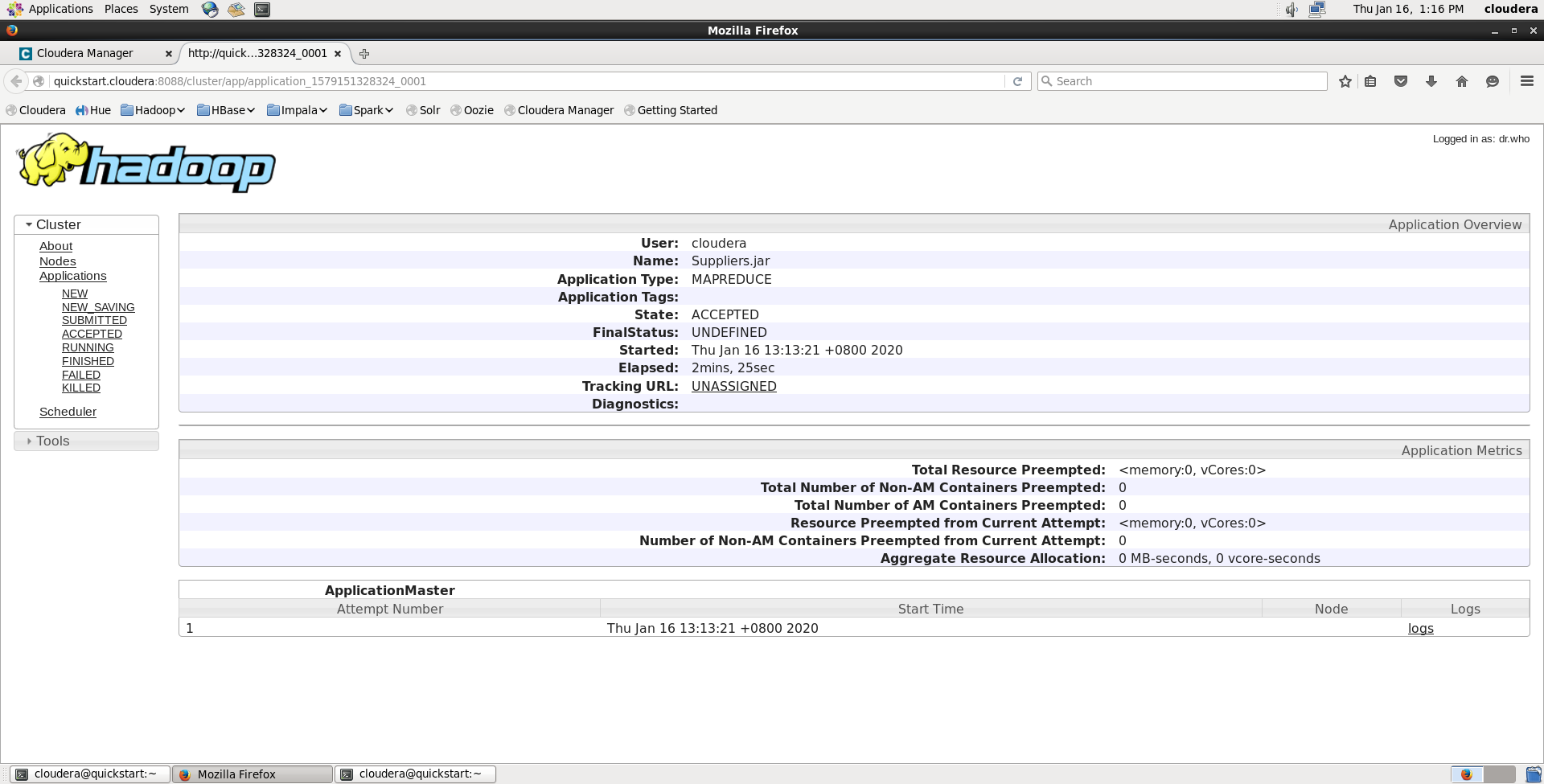Open the Solr bookmark
Image resolution: width=1544 pixels, height=784 pixels.
tap(423, 110)
